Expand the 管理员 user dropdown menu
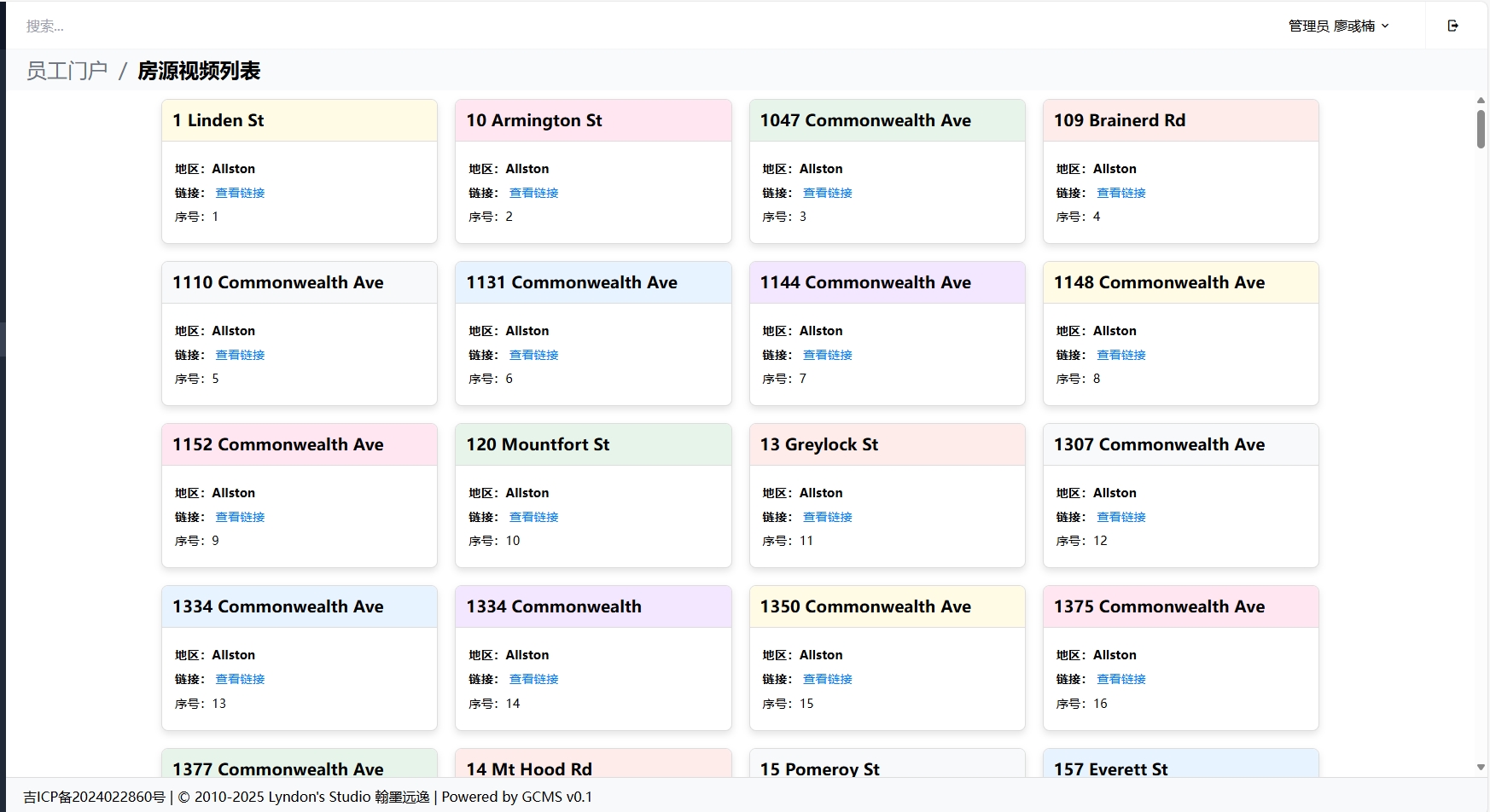This screenshot has width=1490, height=812. pyautogui.click(x=1338, y=26)
